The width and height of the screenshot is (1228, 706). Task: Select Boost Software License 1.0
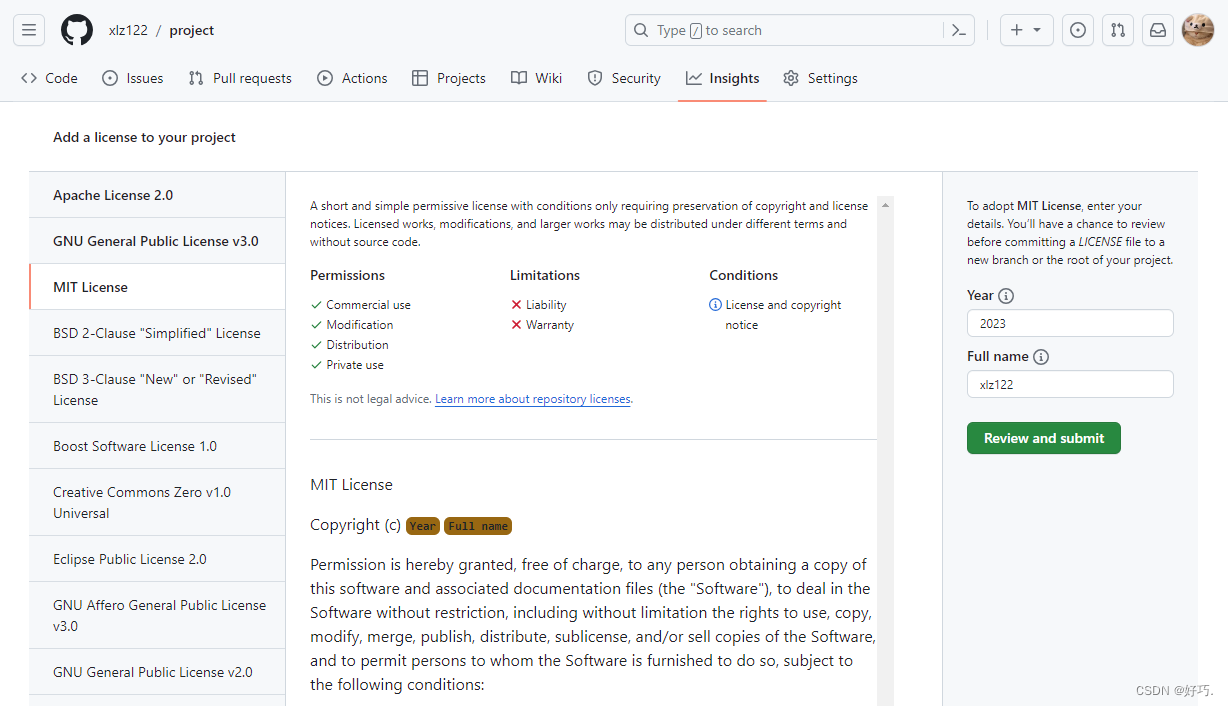(157, 446)
